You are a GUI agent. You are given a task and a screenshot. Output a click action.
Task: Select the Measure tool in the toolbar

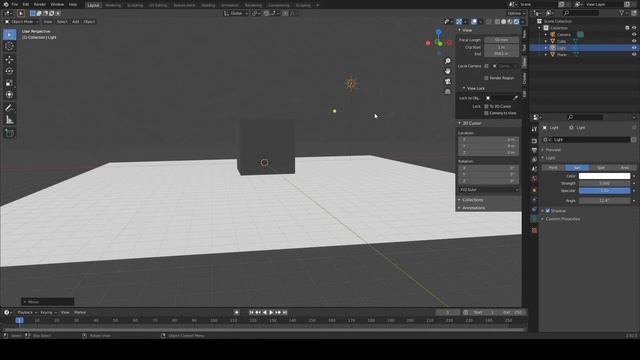[9, 120]
